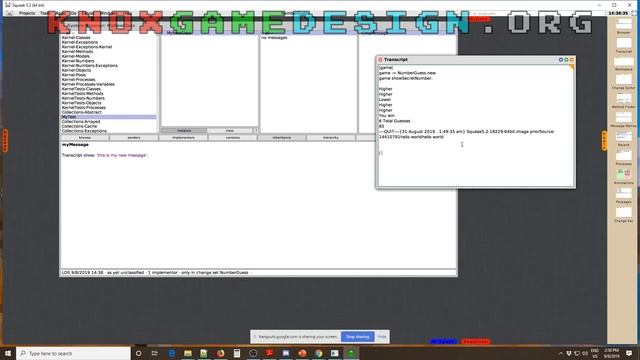Open the Recent submissions tool in the flap
Image resolution: width=640 pixels, height=360 pixels.
[x=623, y=139]
